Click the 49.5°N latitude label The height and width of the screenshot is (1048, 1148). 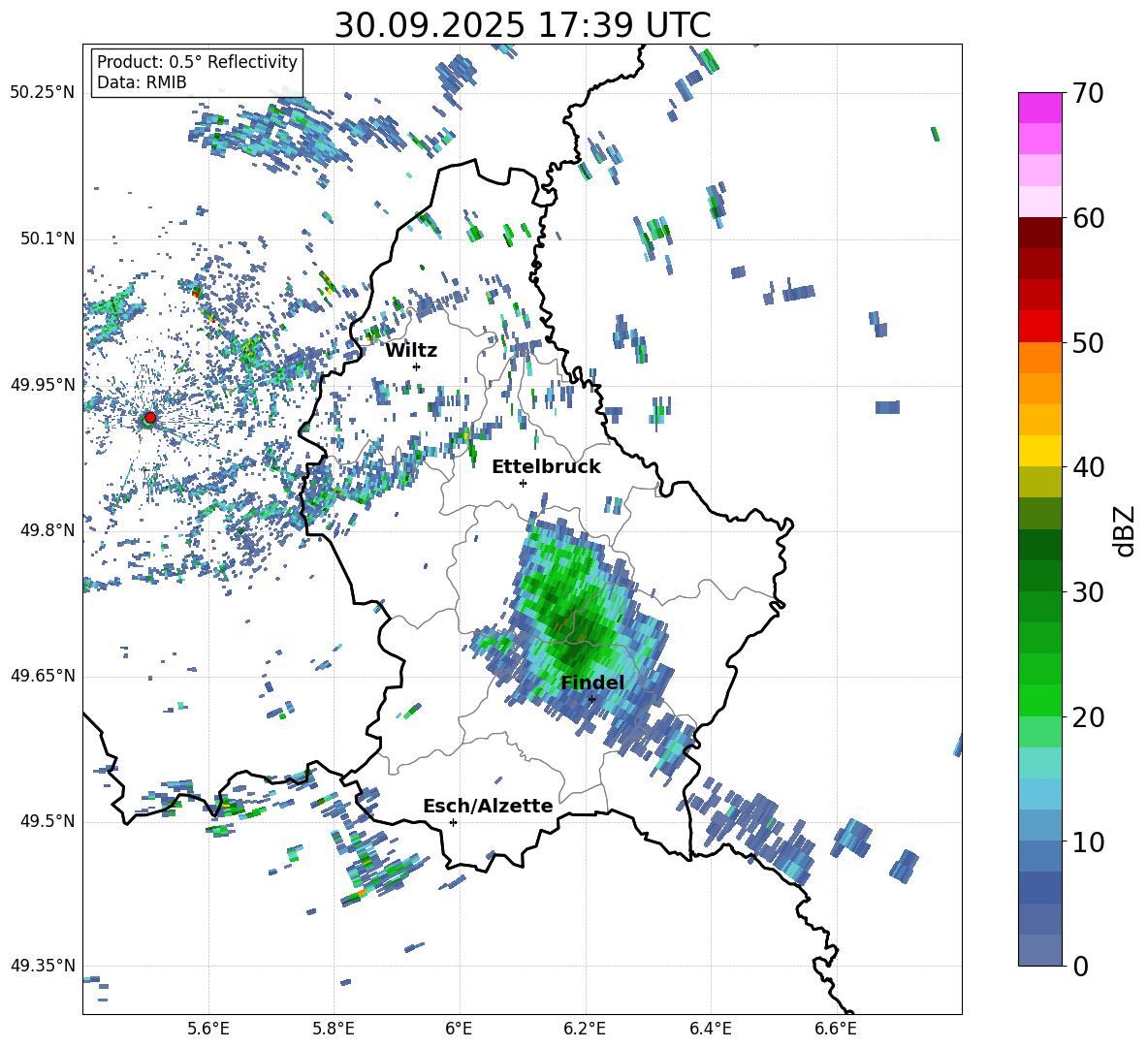[47, 821]
